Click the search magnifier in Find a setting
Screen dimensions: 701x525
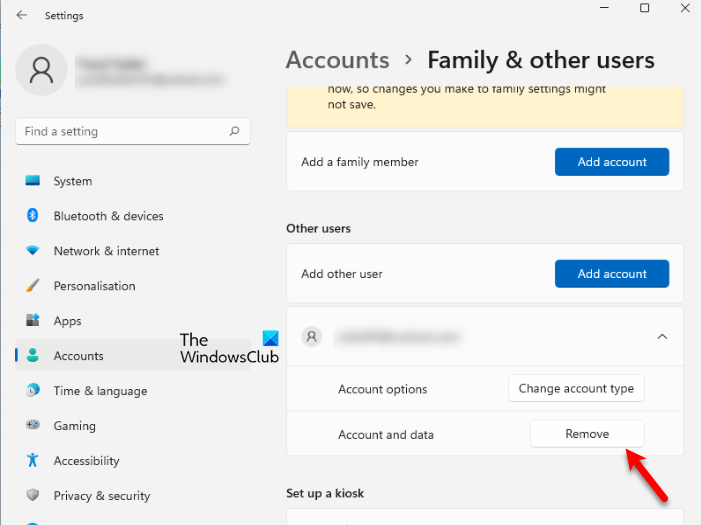click(x=235, y=131)
